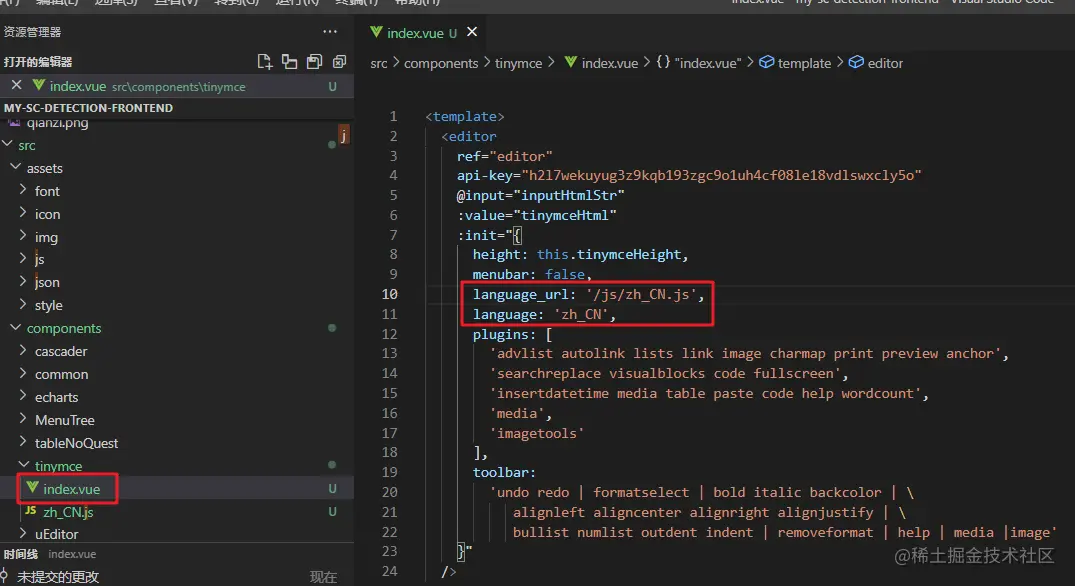Click the 'imagetools' plugin string
This screenshot has width=1075, height=586.
[537, 433]
